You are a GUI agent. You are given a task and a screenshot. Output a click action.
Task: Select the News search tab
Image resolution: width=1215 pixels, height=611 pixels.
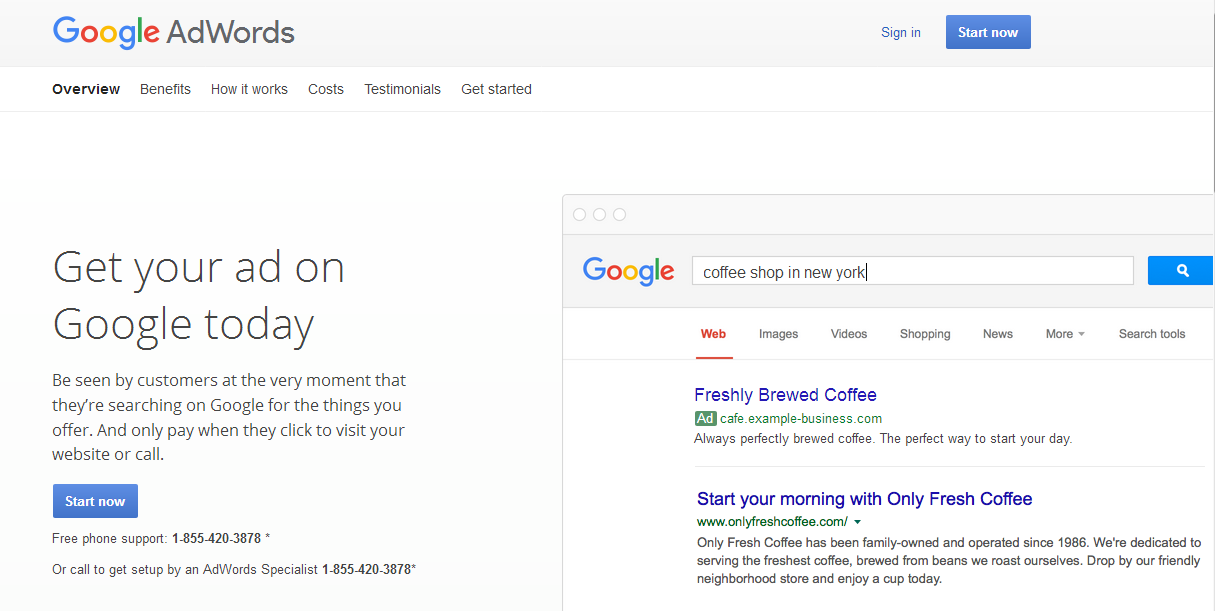(998, 334)
